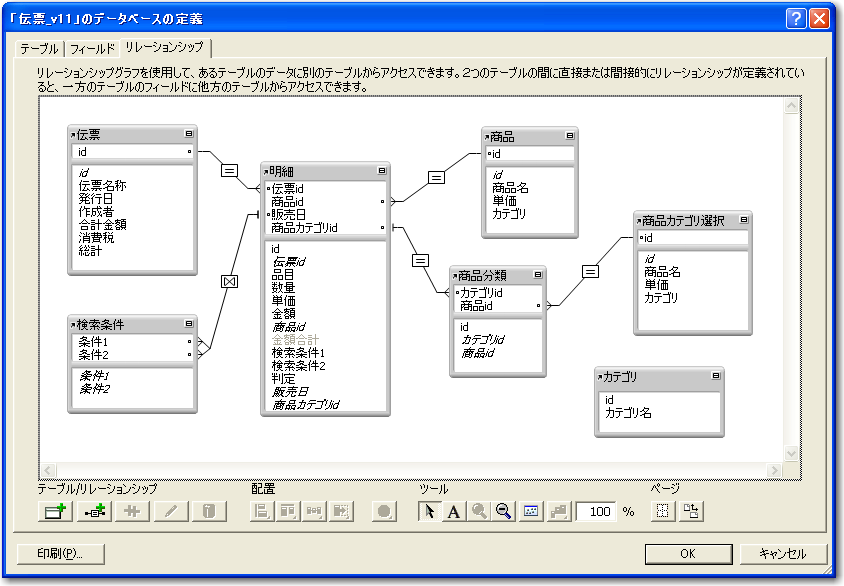
Task: Collapse the 検索条件 table occurrence
Action: 189,324
